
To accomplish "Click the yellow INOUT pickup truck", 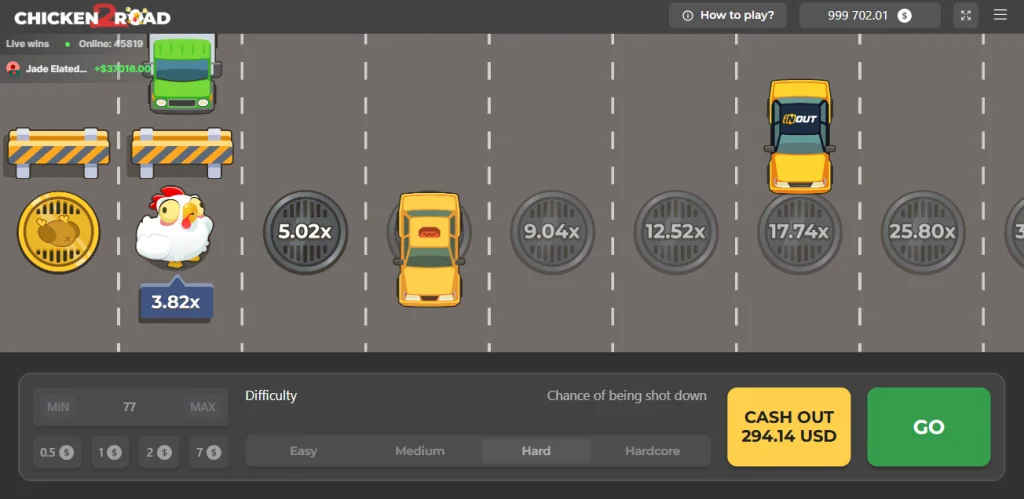I will point(799,137).
